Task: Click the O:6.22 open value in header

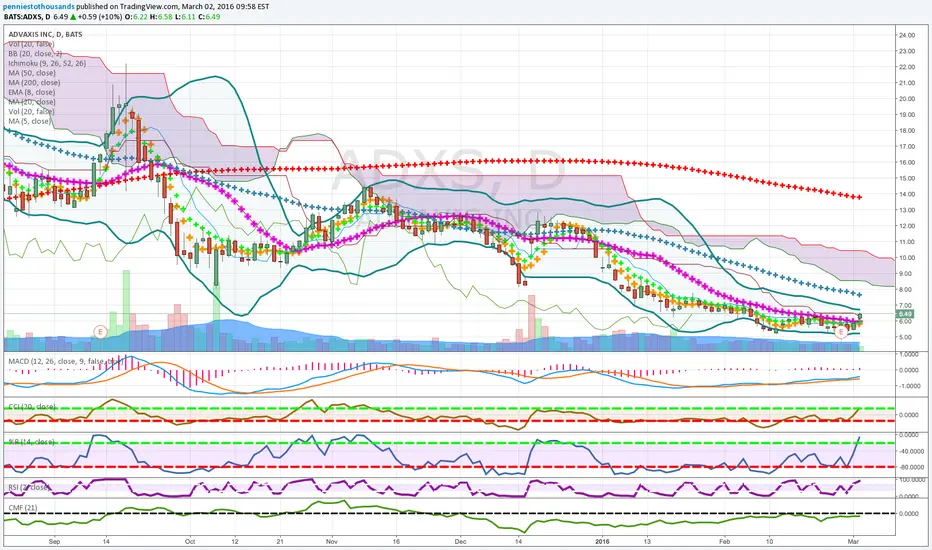Action: [x=135, y=17]
